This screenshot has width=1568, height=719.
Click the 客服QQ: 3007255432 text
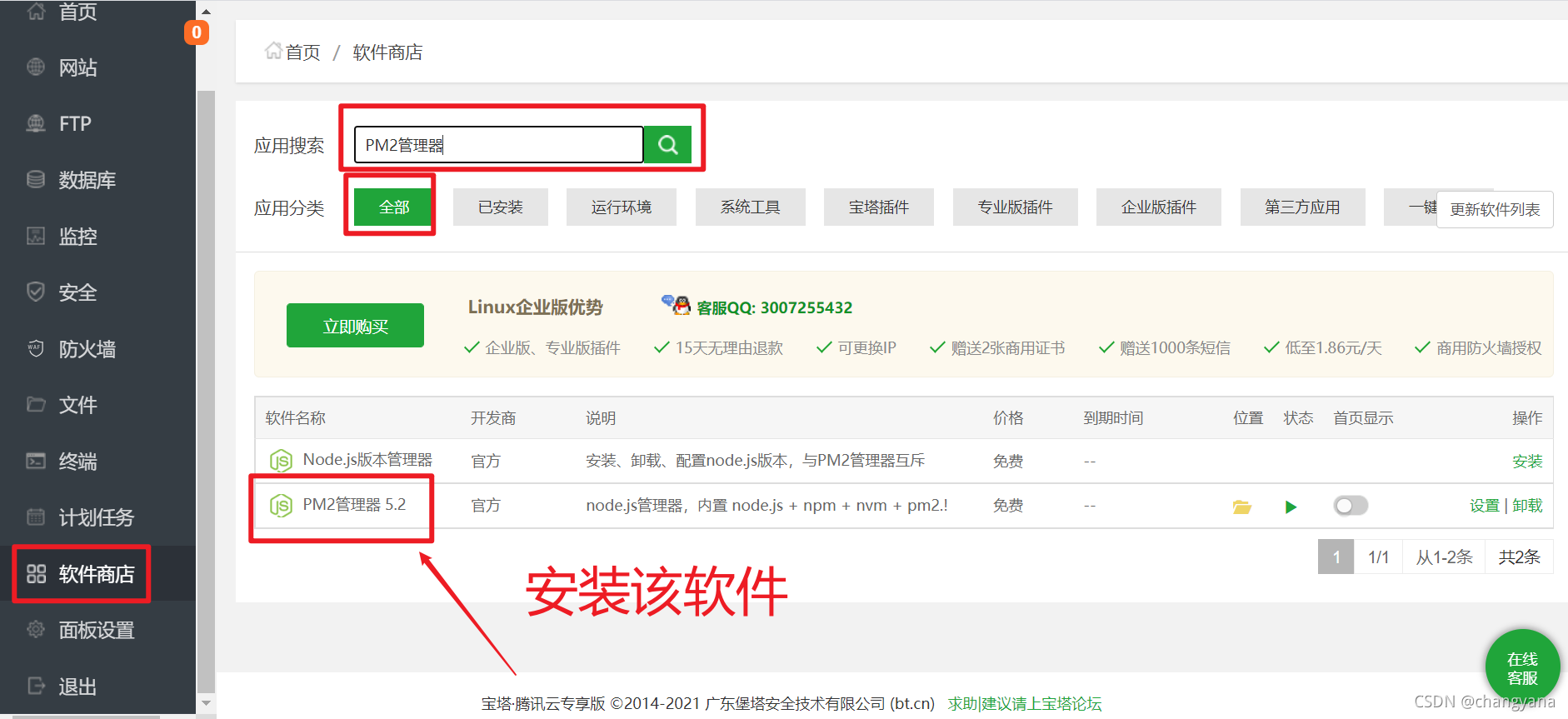click(x=775, y=307)
